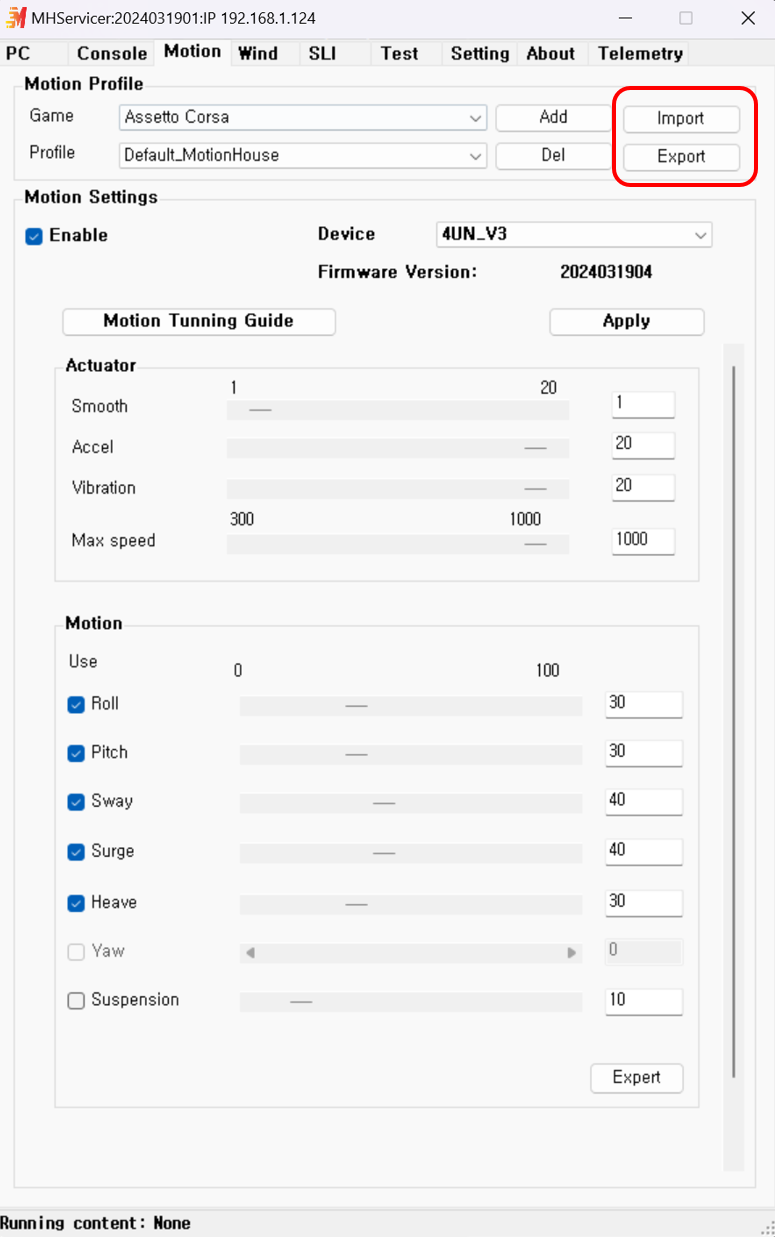The image size is (776, 1237).
Task: Click the Smooth value field
Action: tap(643, 404)
